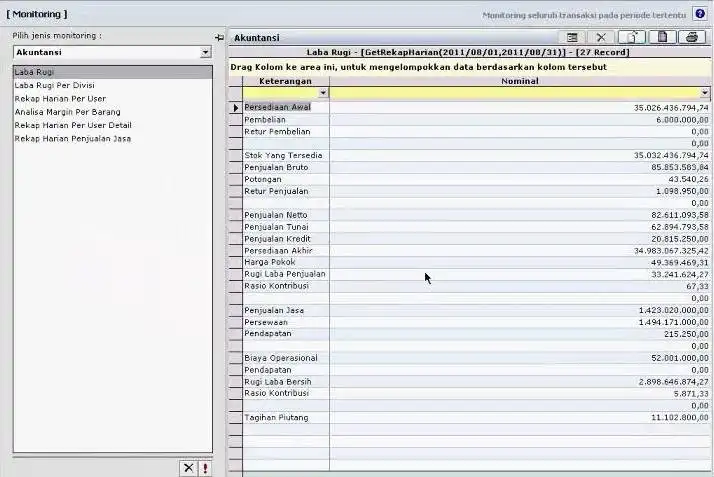Screen dimensions: 714x477
Task: Click the value 49.369.469,31
Action: click(680, 263)
